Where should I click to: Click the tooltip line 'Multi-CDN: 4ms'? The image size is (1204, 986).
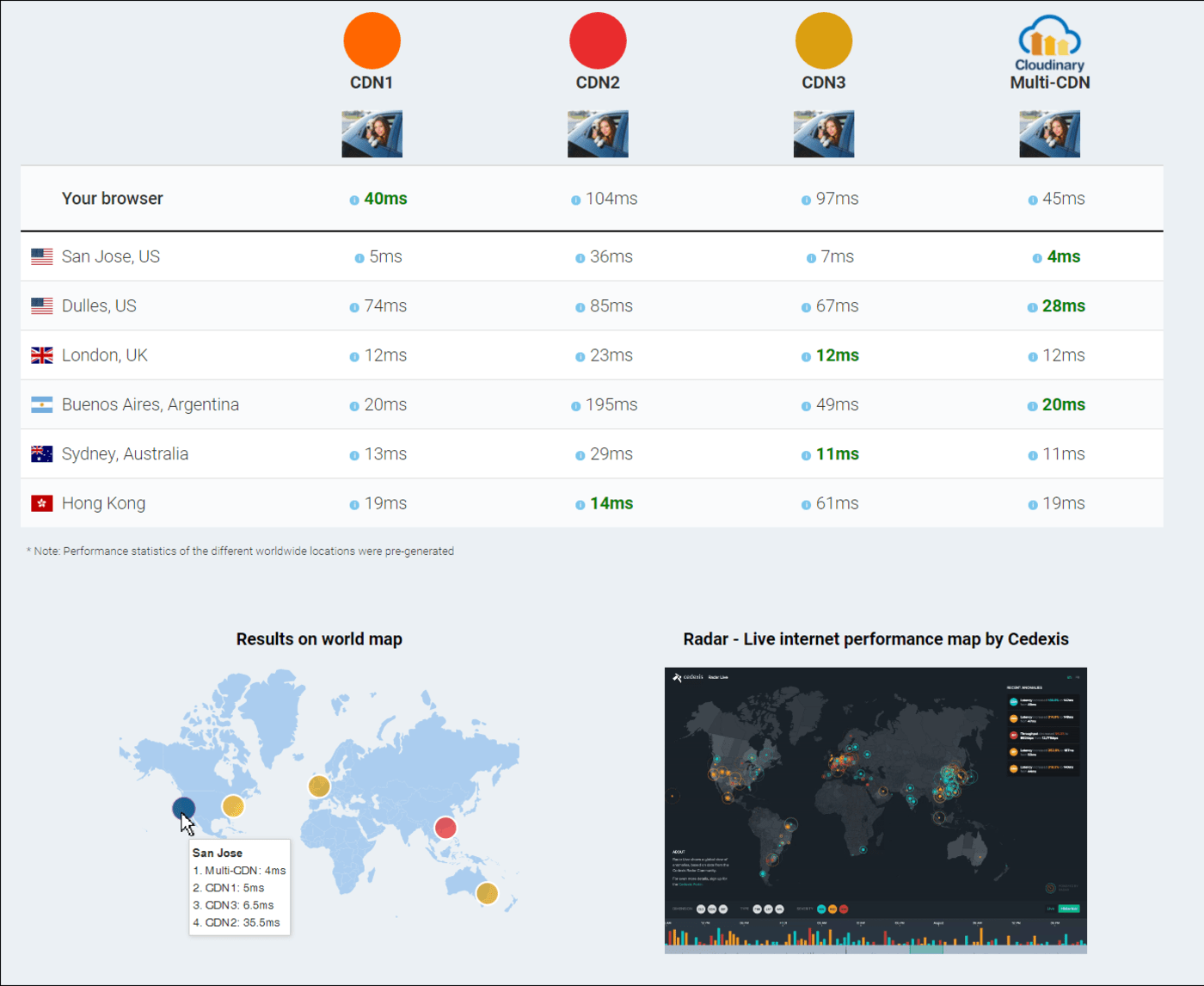[239, 871]
